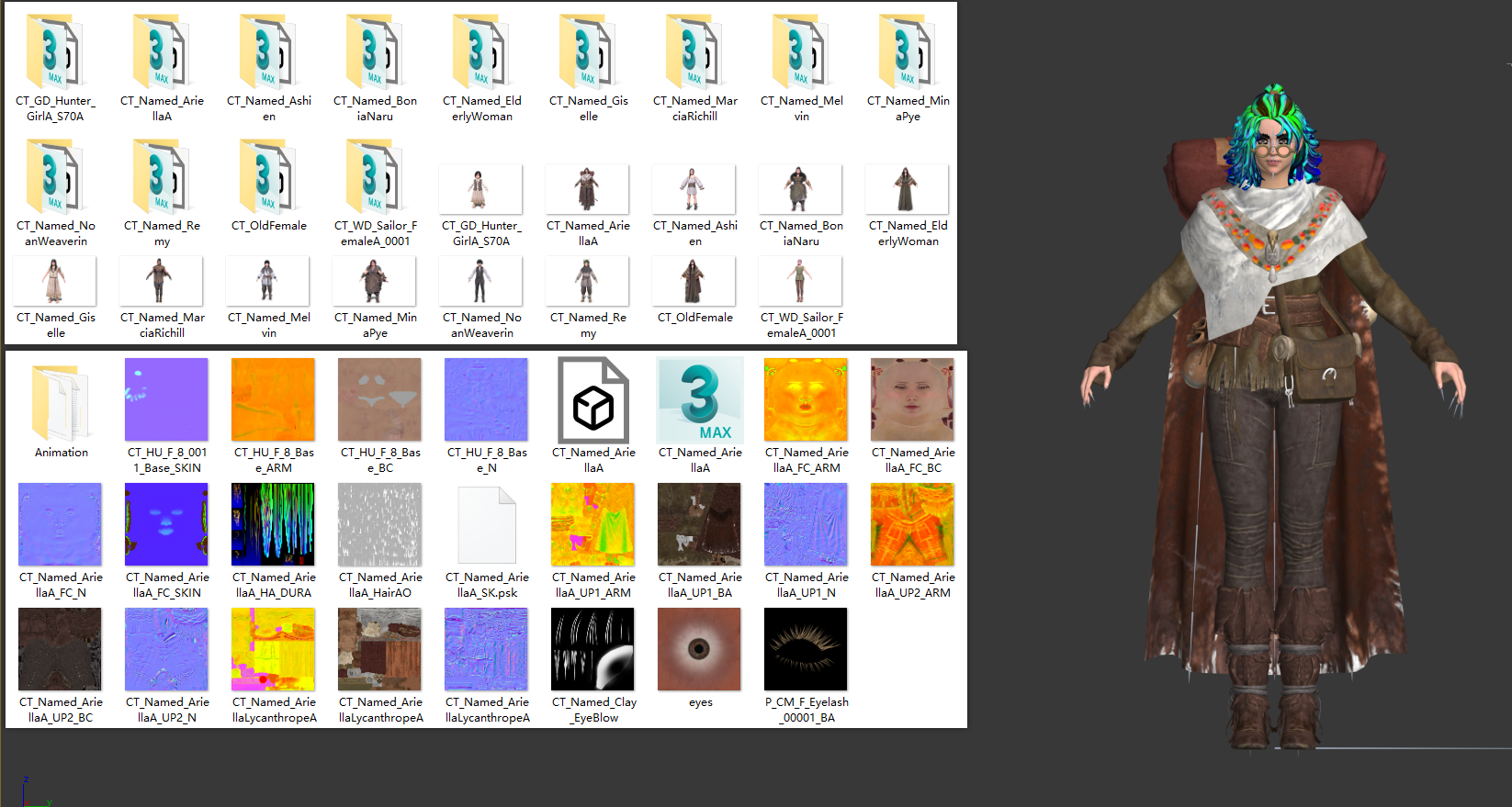Image resolution: width=1512 pixels, height=807 pixels.
Task: Click the CT_Named_AriellaA_SK.psk blank file icon
Action: (x=487, y=525)
